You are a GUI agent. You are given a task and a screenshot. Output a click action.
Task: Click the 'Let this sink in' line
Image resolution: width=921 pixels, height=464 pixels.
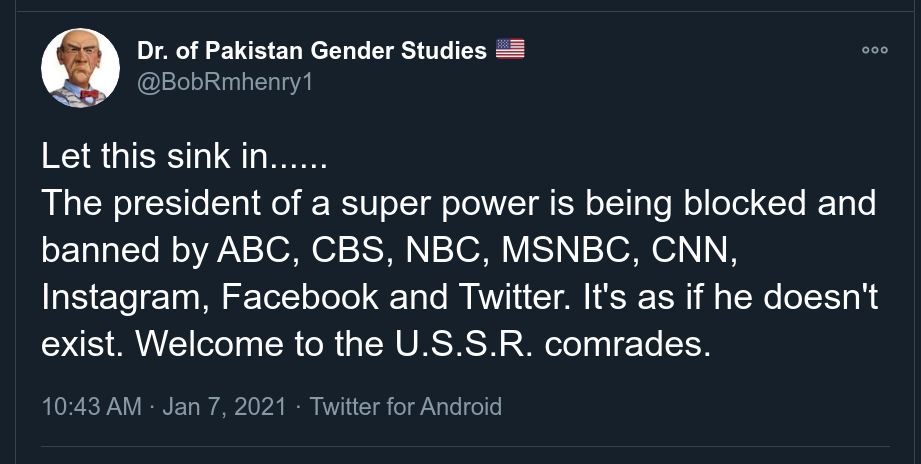(184, 156)
